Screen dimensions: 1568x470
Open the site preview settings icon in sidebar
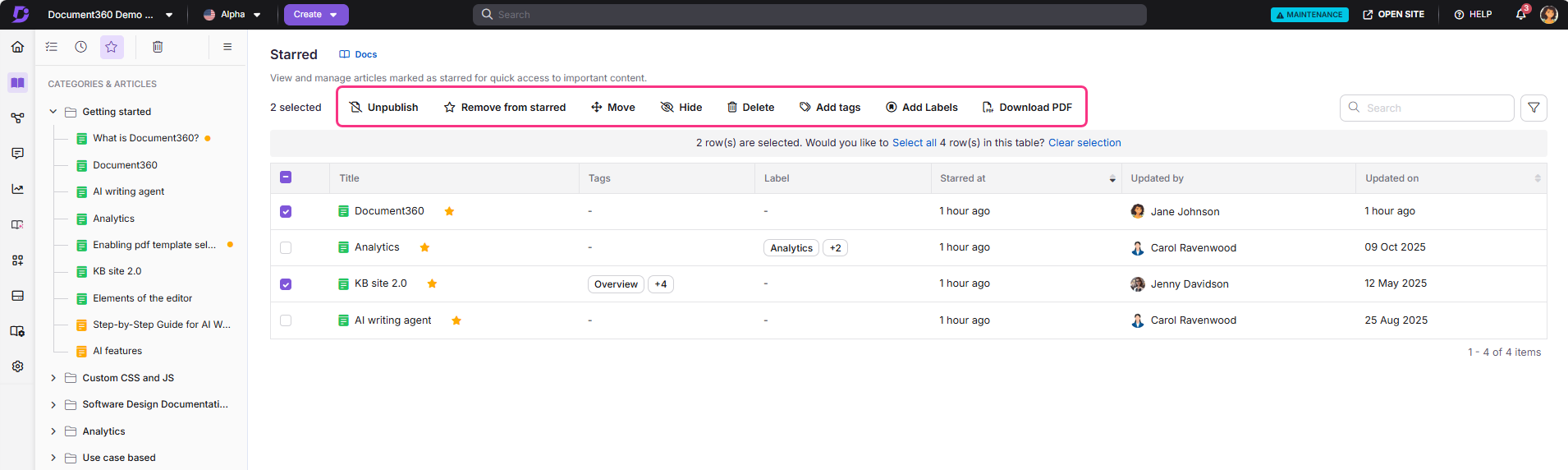pyautogui.click(x=17, y=331)
